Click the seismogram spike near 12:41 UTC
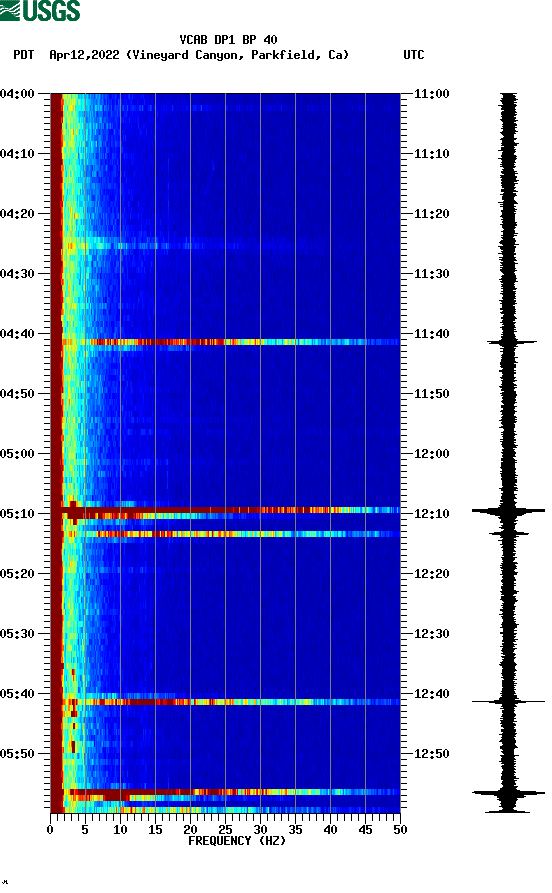The height and width of the screenshot is (893, 552). pyautogui.click(x=508, y=702)
